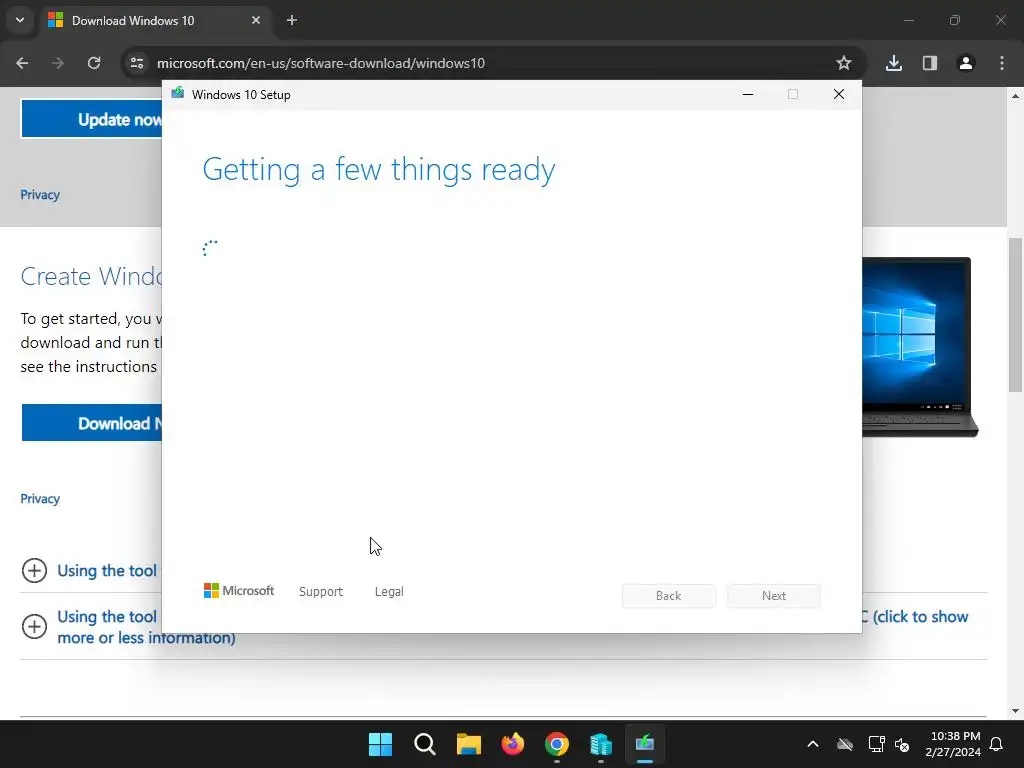1024x768 pixels.
Task: Launch Firefox from taskbar
Action: (513, 744)
